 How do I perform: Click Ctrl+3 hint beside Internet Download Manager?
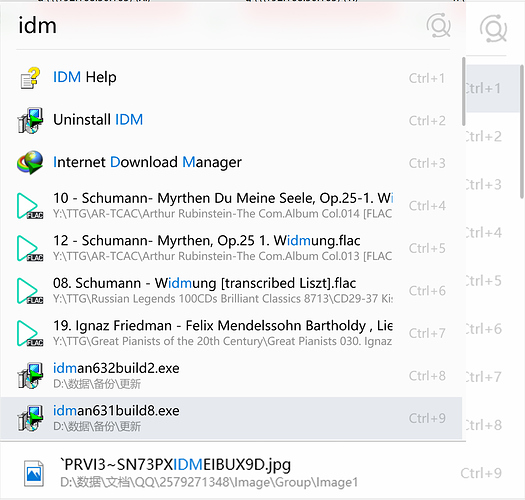pyautogui.click(x=427, y=163)
